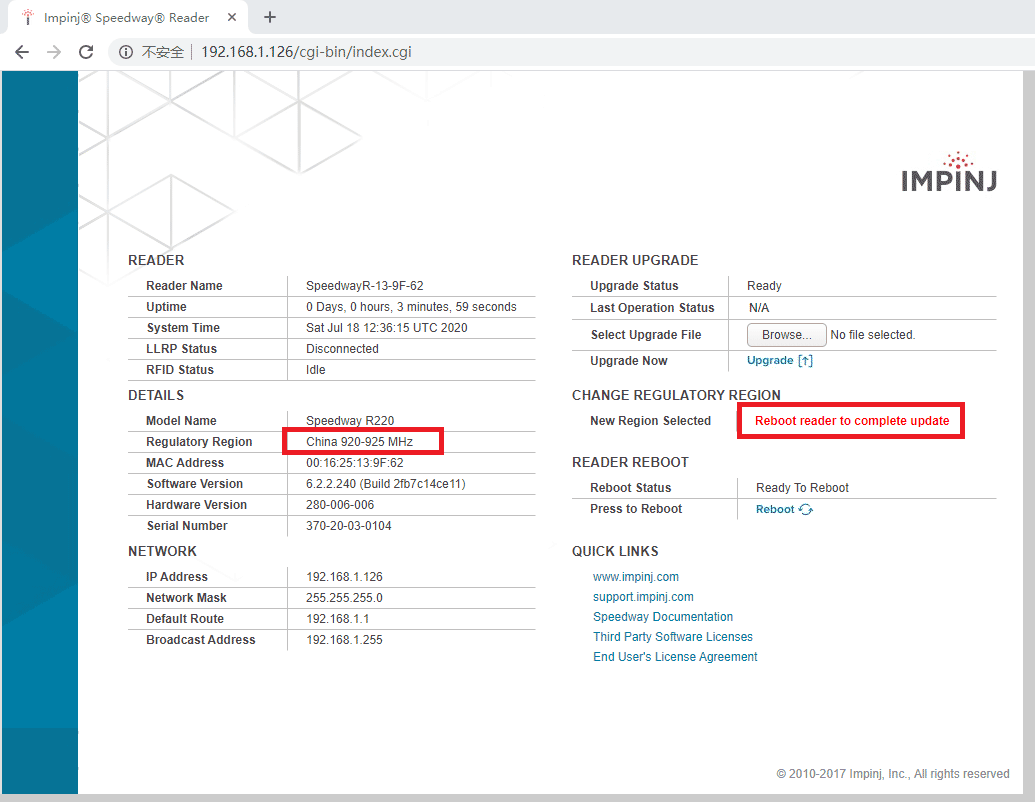This screenshot has width=1035, height=802.
Task: Open support.impinj.com link
Action: pos(643,597)
